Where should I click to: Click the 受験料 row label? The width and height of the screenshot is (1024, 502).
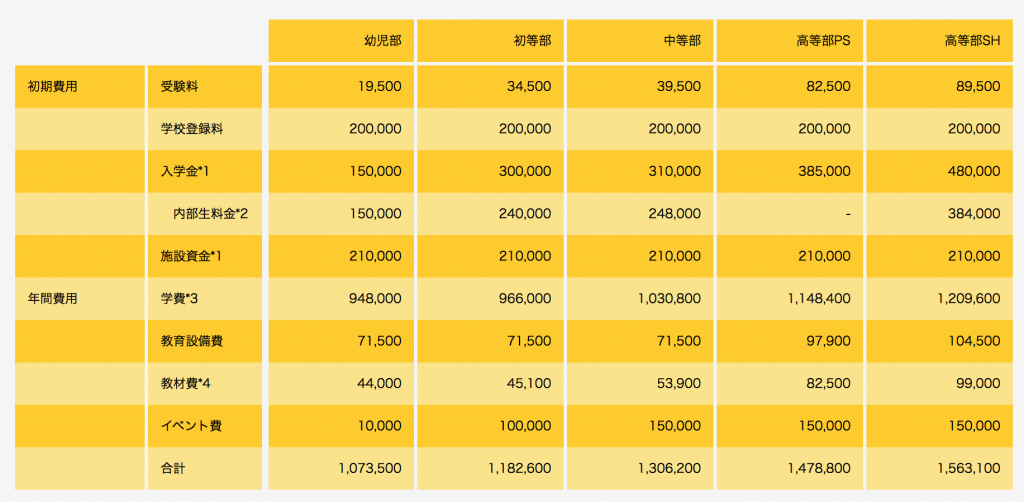click(180, 86)
